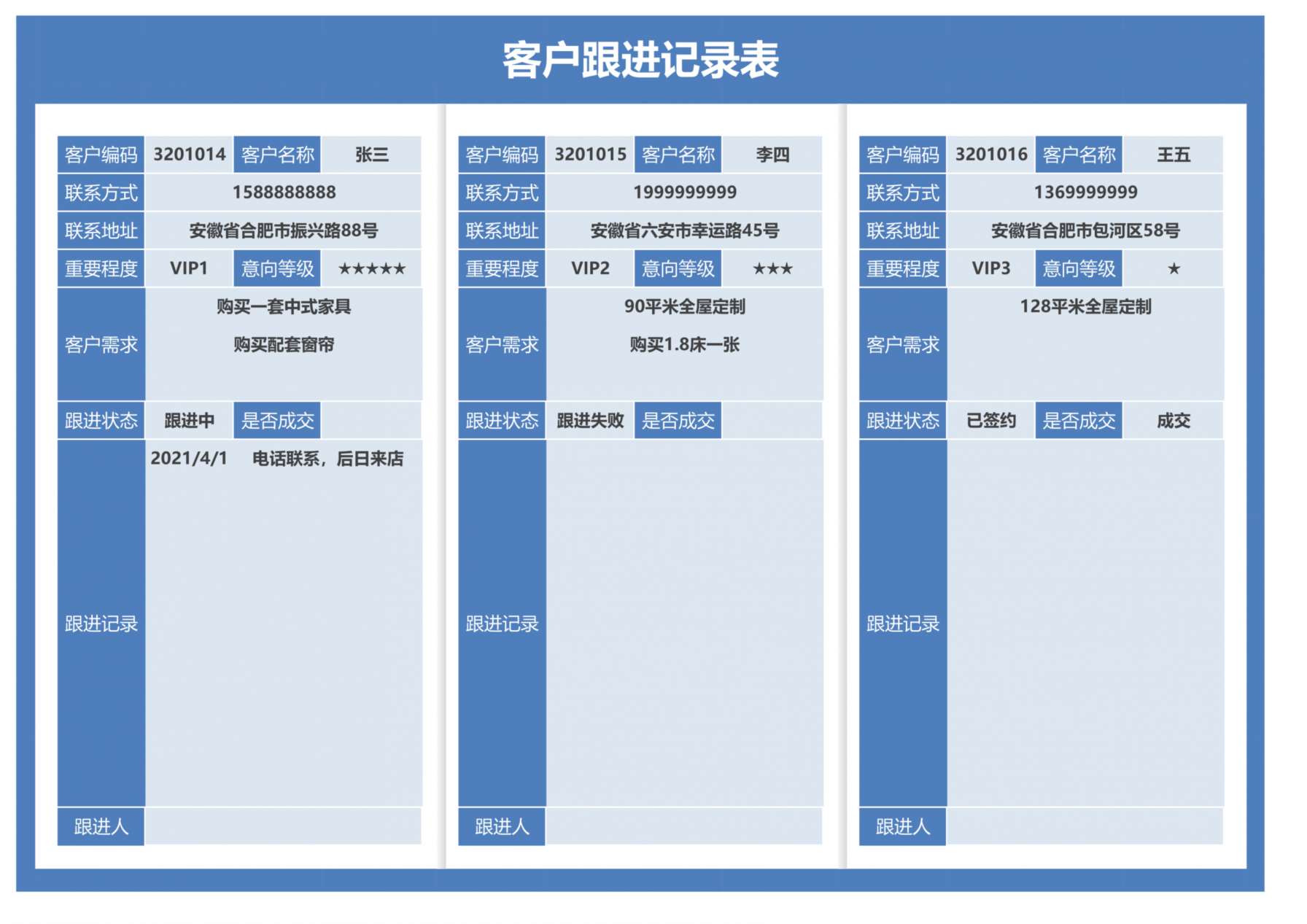Click 联系地址 label in 李四 card
Image resolution: width=1307 pixels, height=924 pixels.
(x=503, y=230)
